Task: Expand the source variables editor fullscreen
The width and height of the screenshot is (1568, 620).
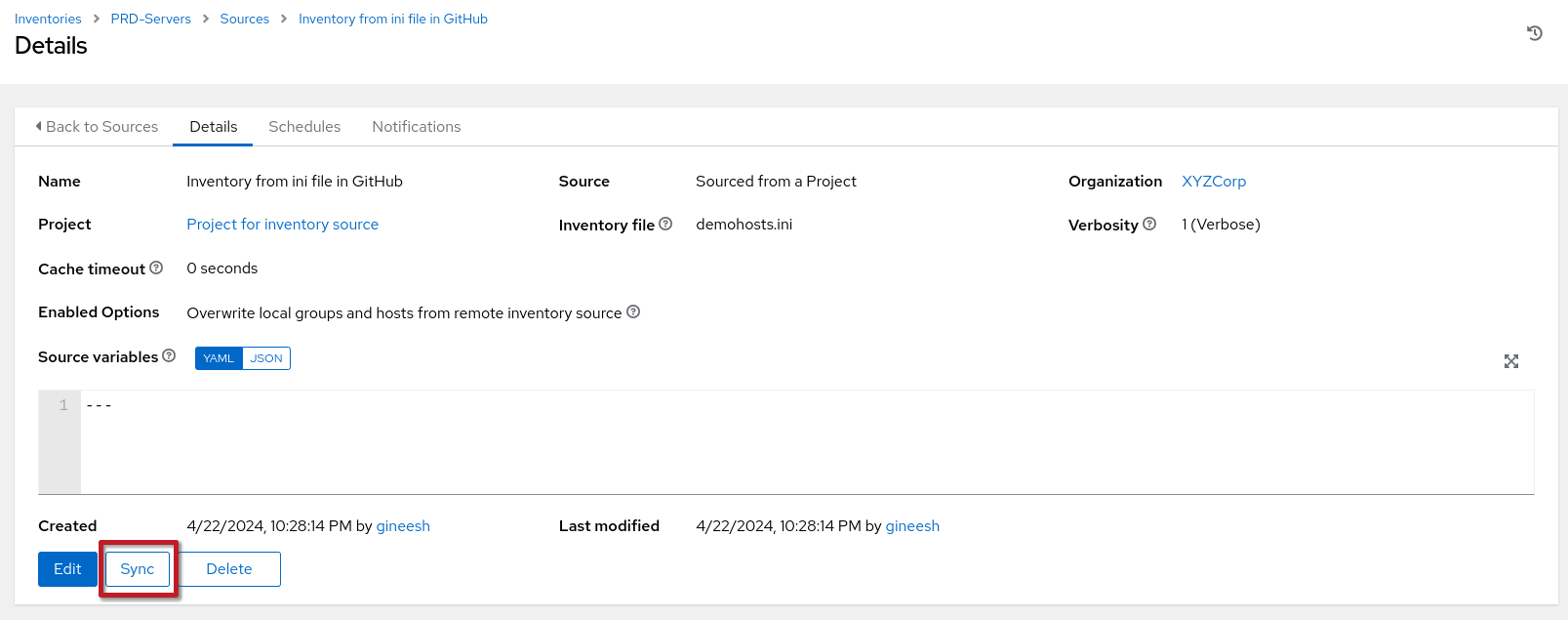Action: point(1510,361)
